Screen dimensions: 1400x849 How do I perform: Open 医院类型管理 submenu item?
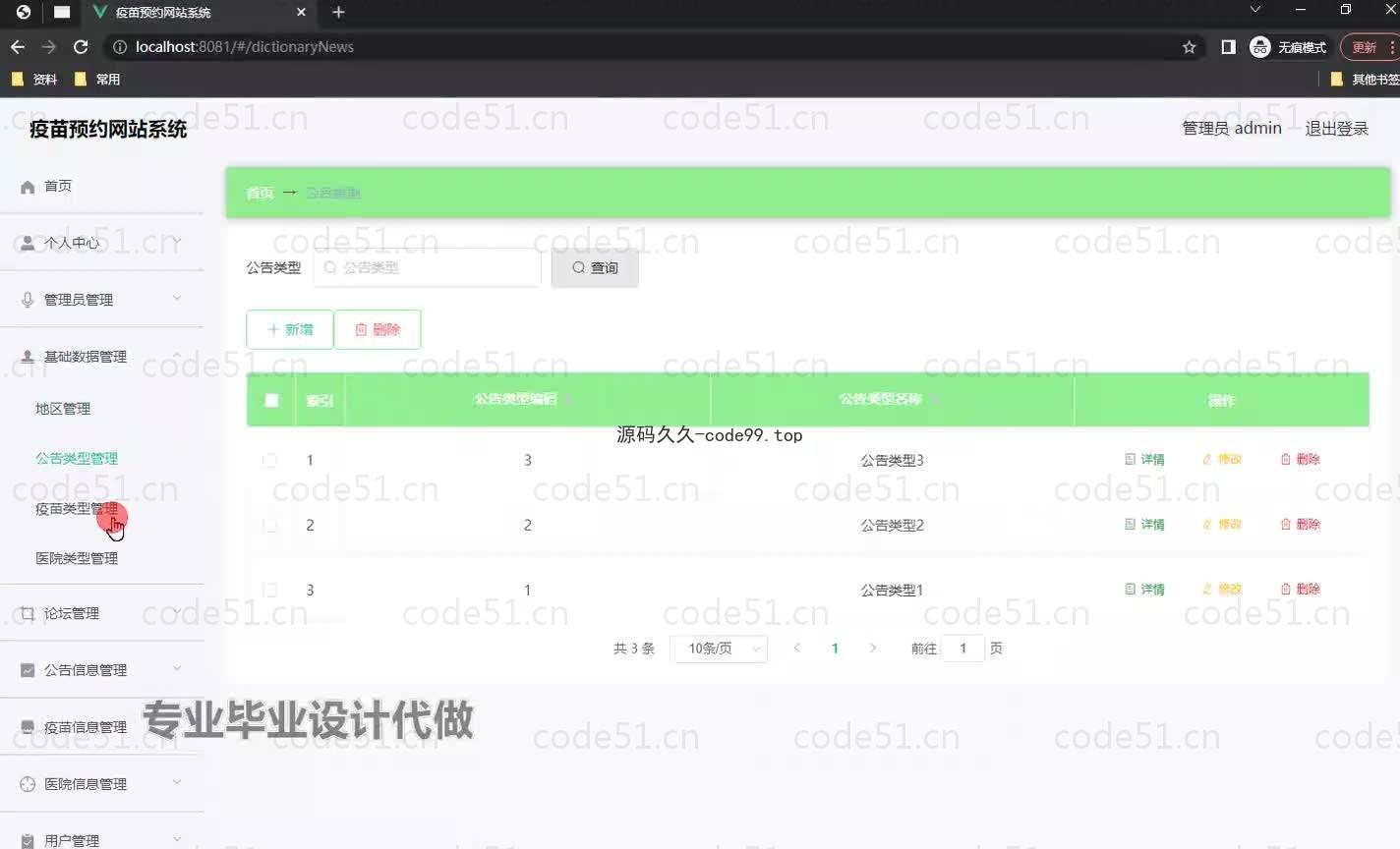(x=77, y=558)
